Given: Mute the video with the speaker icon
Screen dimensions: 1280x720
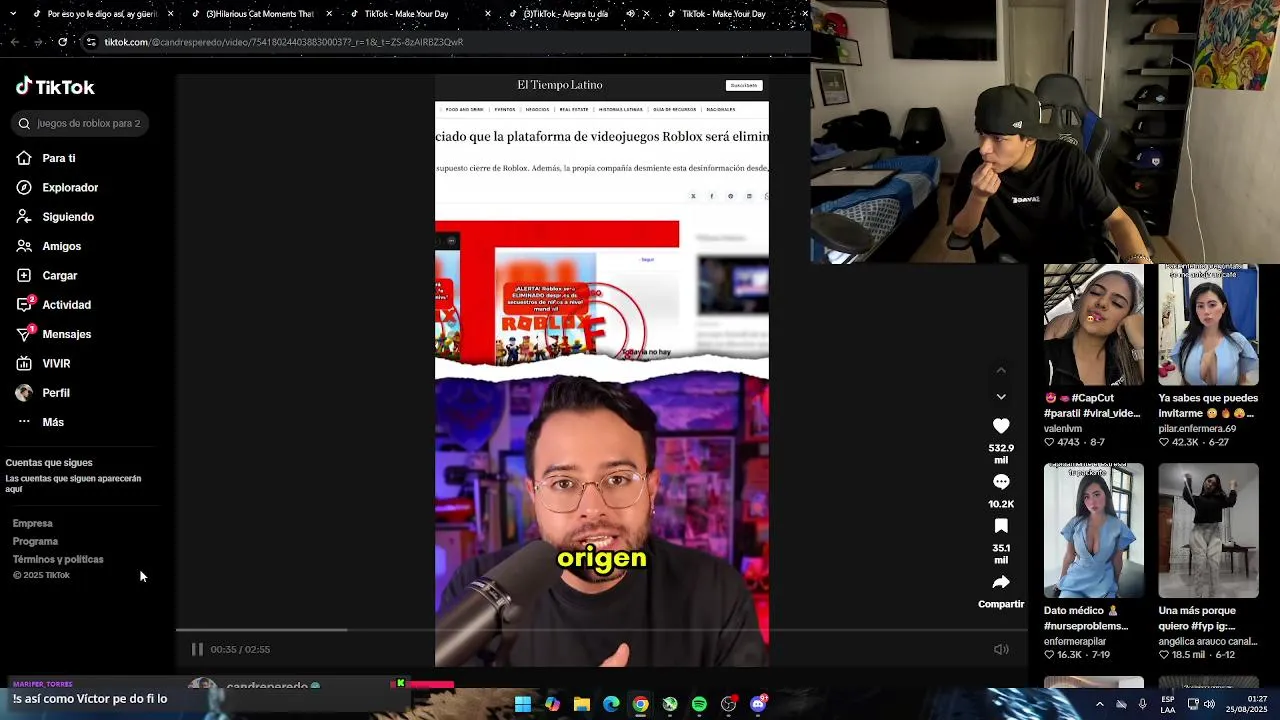Looking at the screenshot, I should (1001, 649).
